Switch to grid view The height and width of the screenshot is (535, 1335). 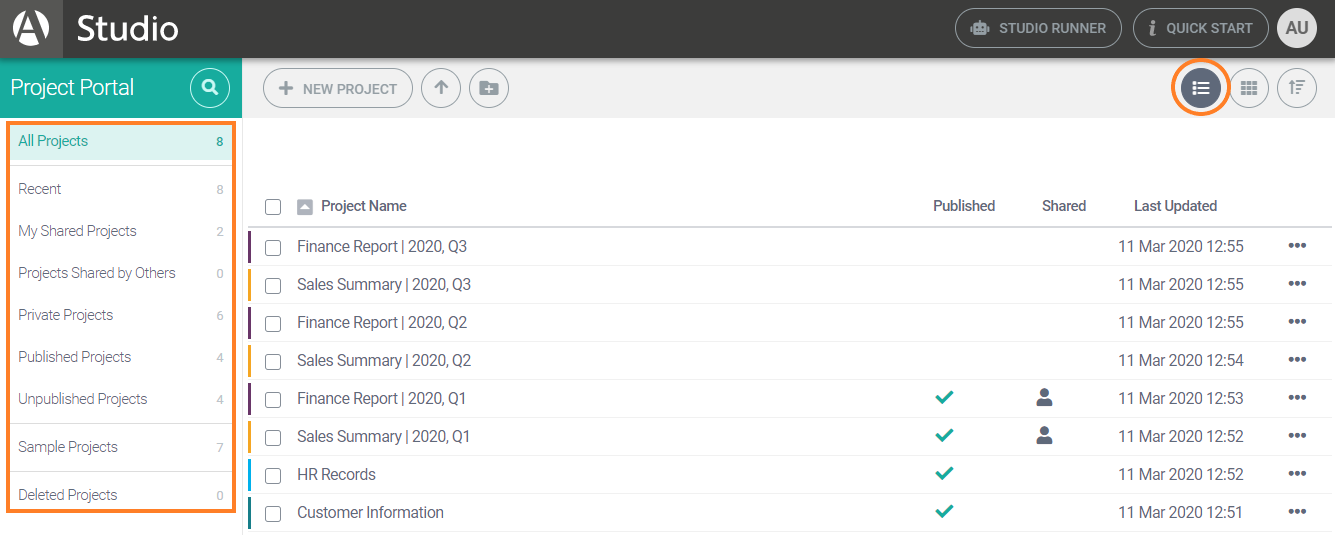pos(1249,88)
